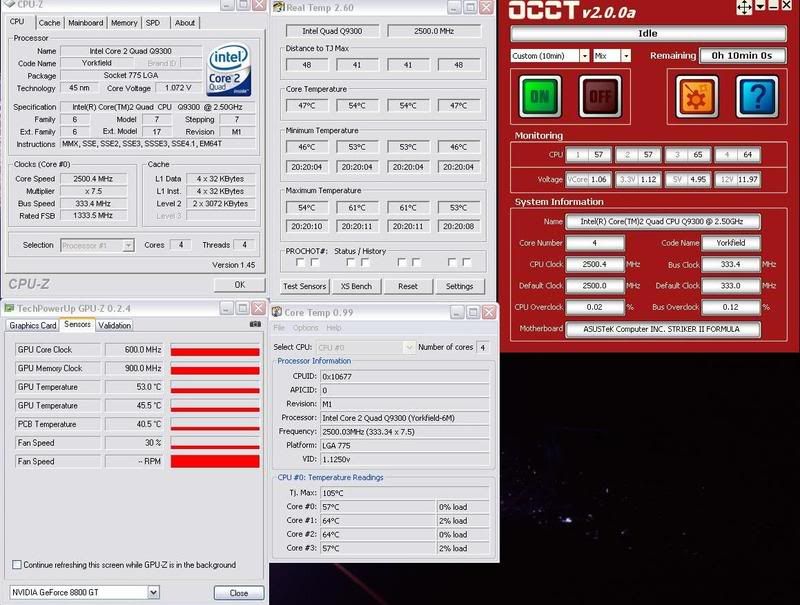Click the Intel Quad Q9300 field in Real Temp
This screenshot has width=800, height=605.
tap(332, 31)
